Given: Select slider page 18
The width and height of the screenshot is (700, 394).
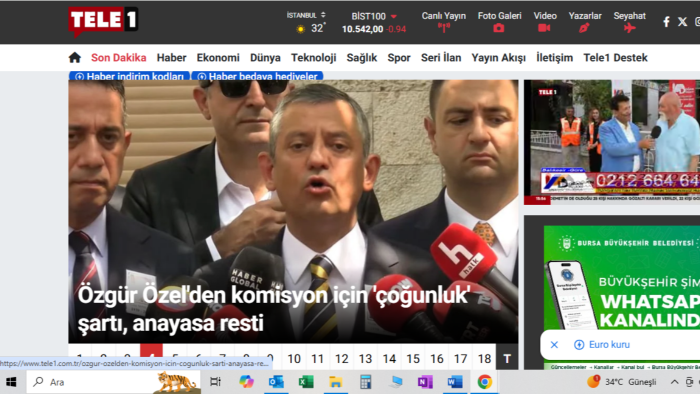Looking at the screenshot, I should tap(484, 358).
